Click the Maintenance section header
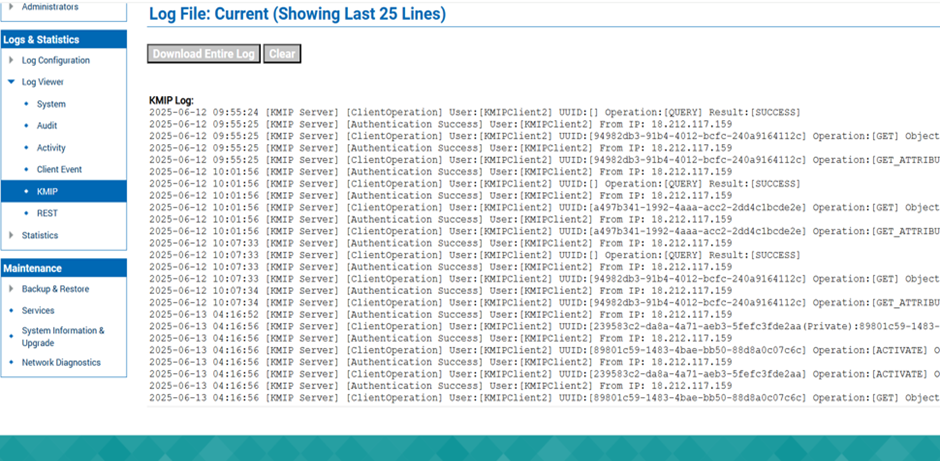The image size is (940, 461). [64, 268]
